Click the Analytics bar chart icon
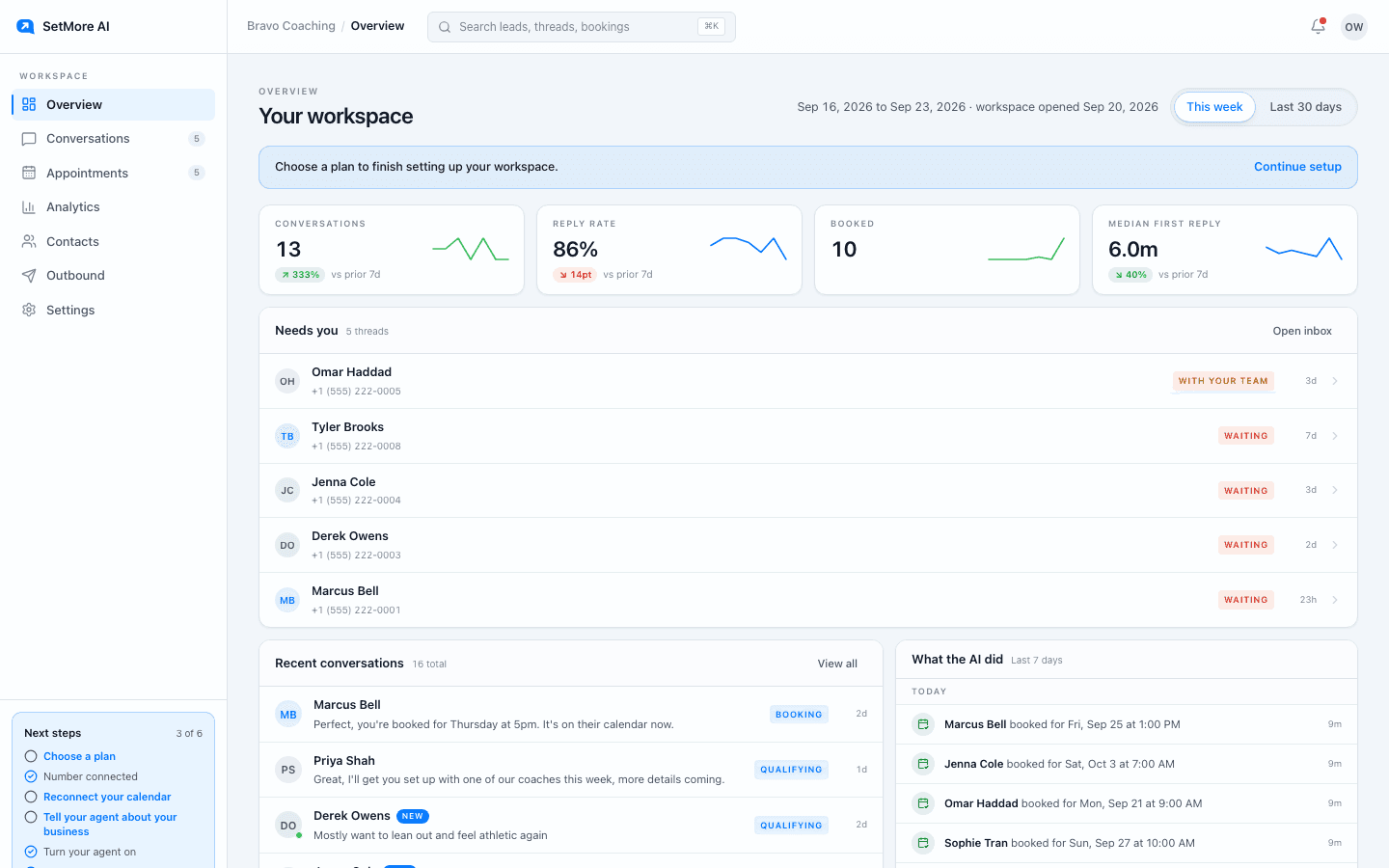Viewport: 1389px width, 868px height. click(x=29, y=207)
